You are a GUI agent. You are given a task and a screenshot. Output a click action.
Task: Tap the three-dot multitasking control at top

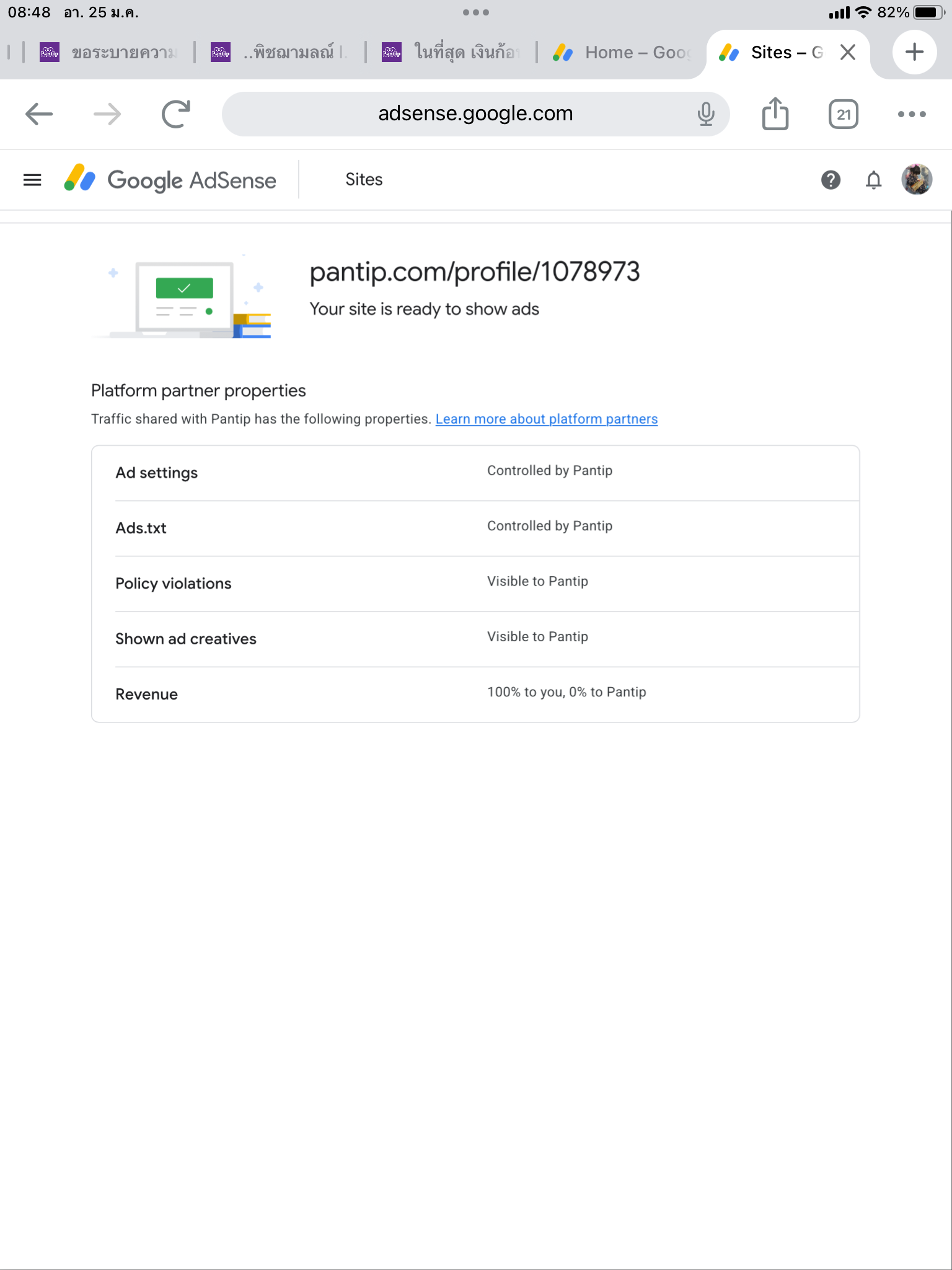tap(476, 12)
